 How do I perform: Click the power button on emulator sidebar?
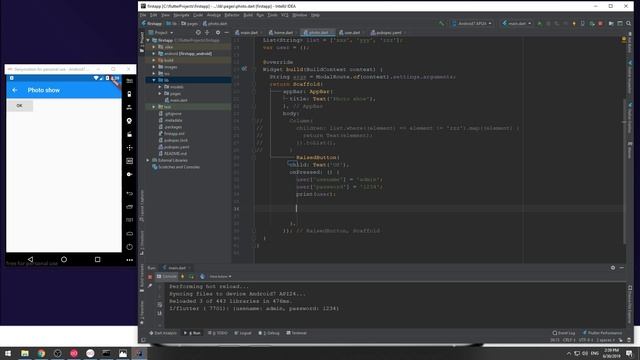click(x=129, y=247)
